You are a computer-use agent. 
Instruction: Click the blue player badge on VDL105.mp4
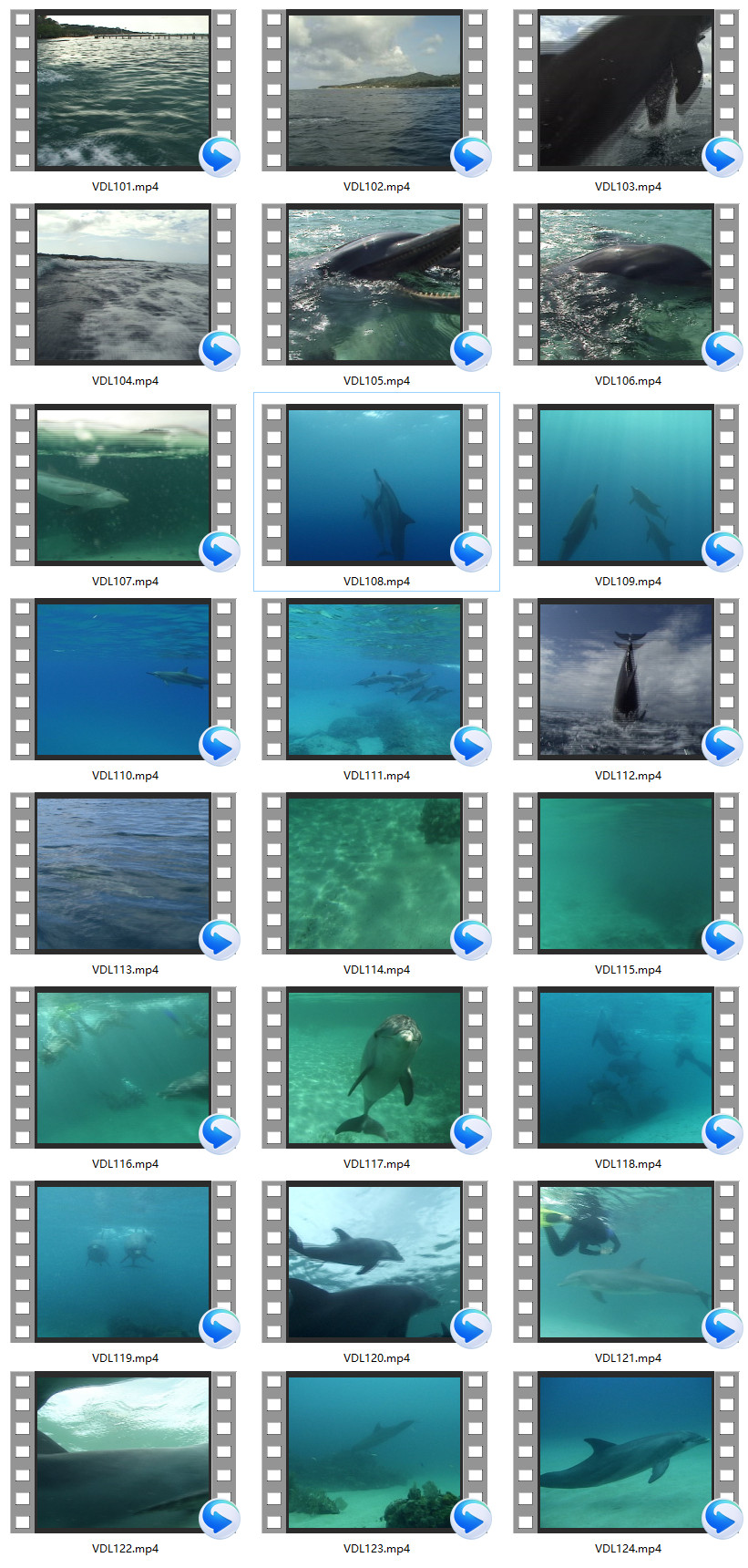point(471,351)
